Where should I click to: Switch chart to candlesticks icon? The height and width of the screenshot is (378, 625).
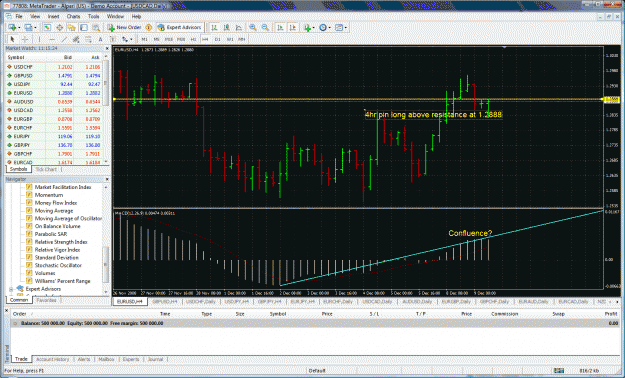226,28
